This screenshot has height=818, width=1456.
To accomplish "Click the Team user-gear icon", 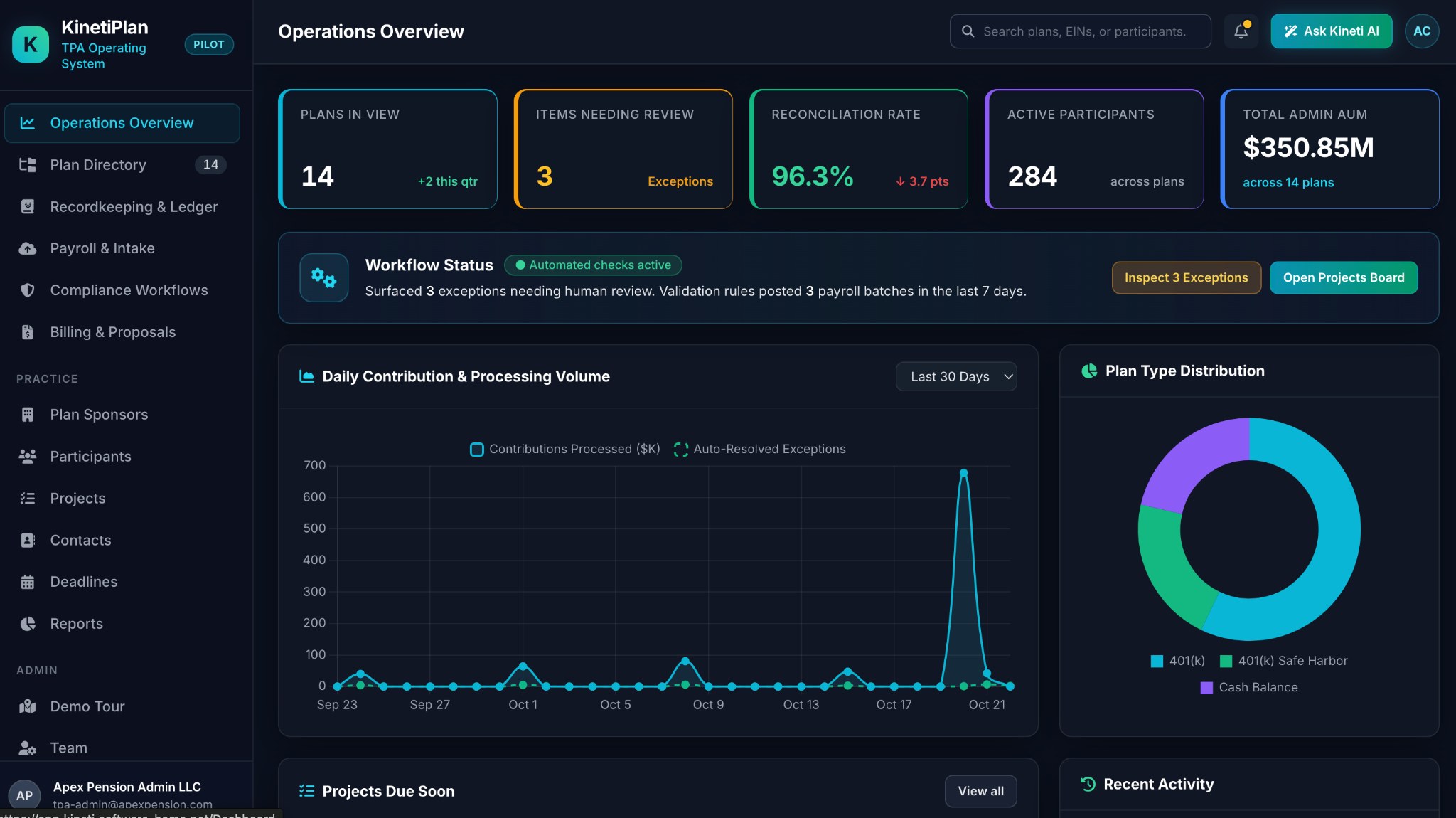I will tap(28, 748).
